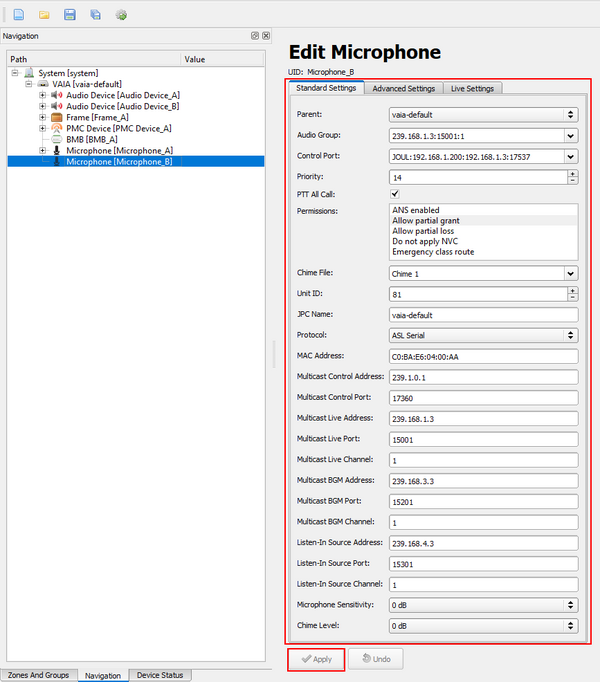Toggle 'Emergency class route' permission
Screen dimensions: 600x682
433,252
